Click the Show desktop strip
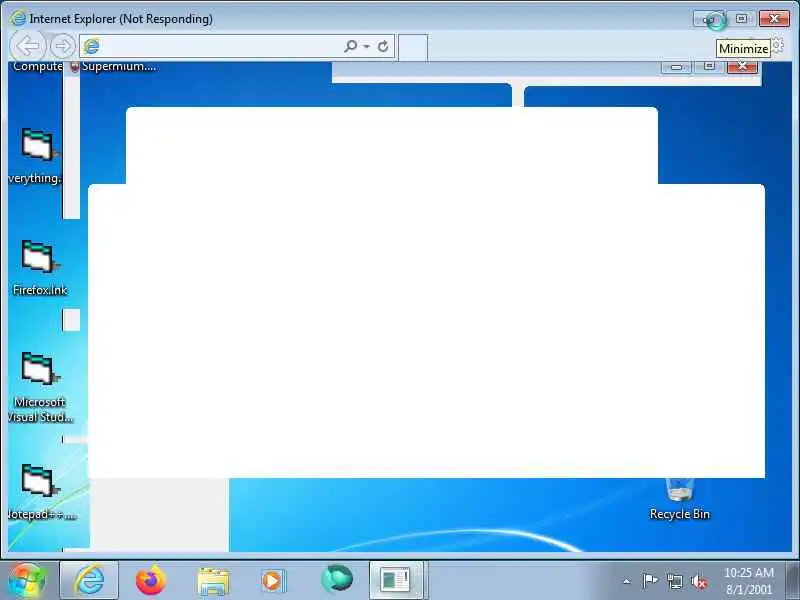The image size is (800, 600). coord(793,580)
